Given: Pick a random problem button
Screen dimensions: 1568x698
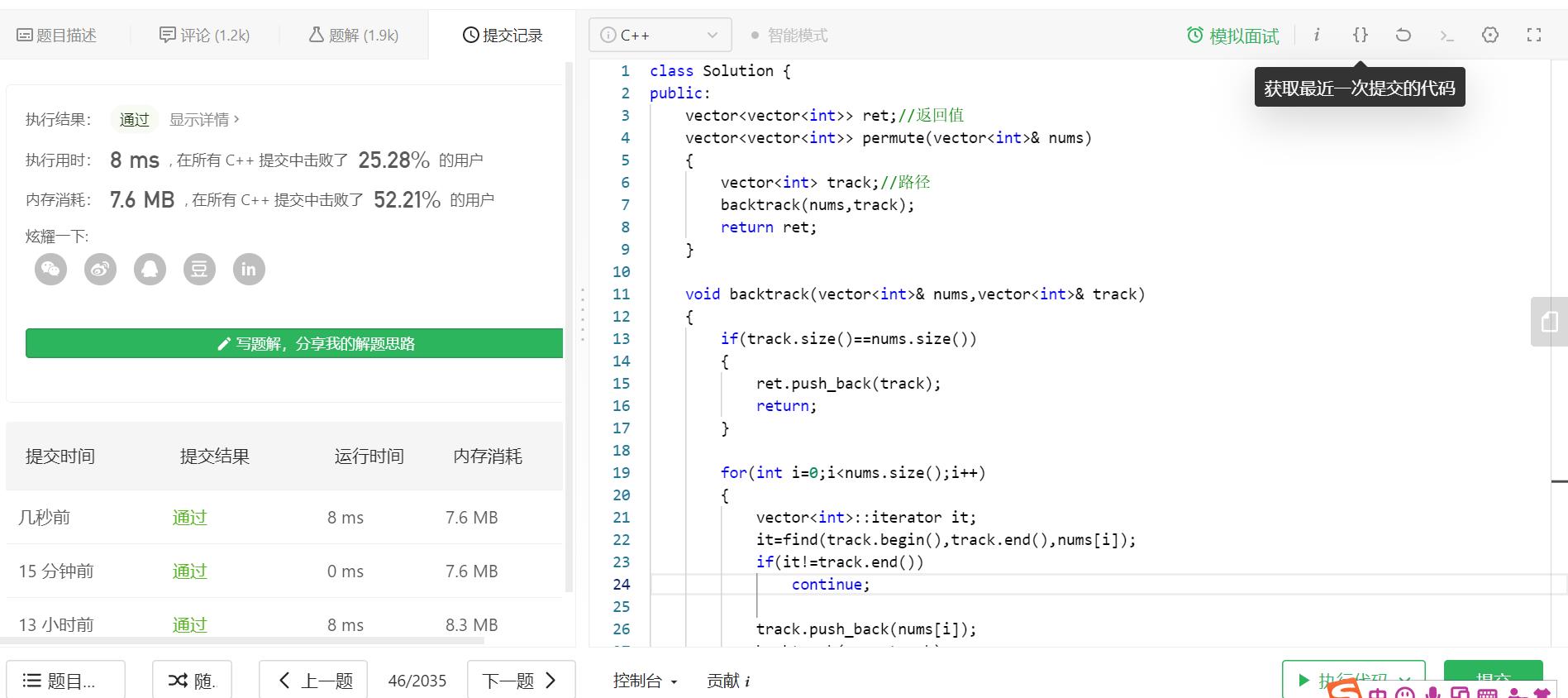Looking at the screenshot, I should [192, 680].
